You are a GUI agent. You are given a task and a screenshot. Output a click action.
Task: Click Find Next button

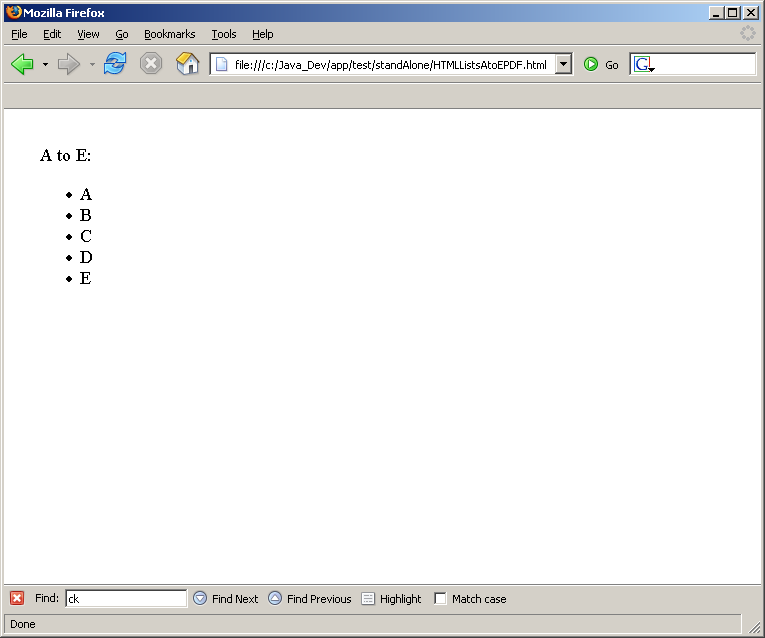point(225,598)
